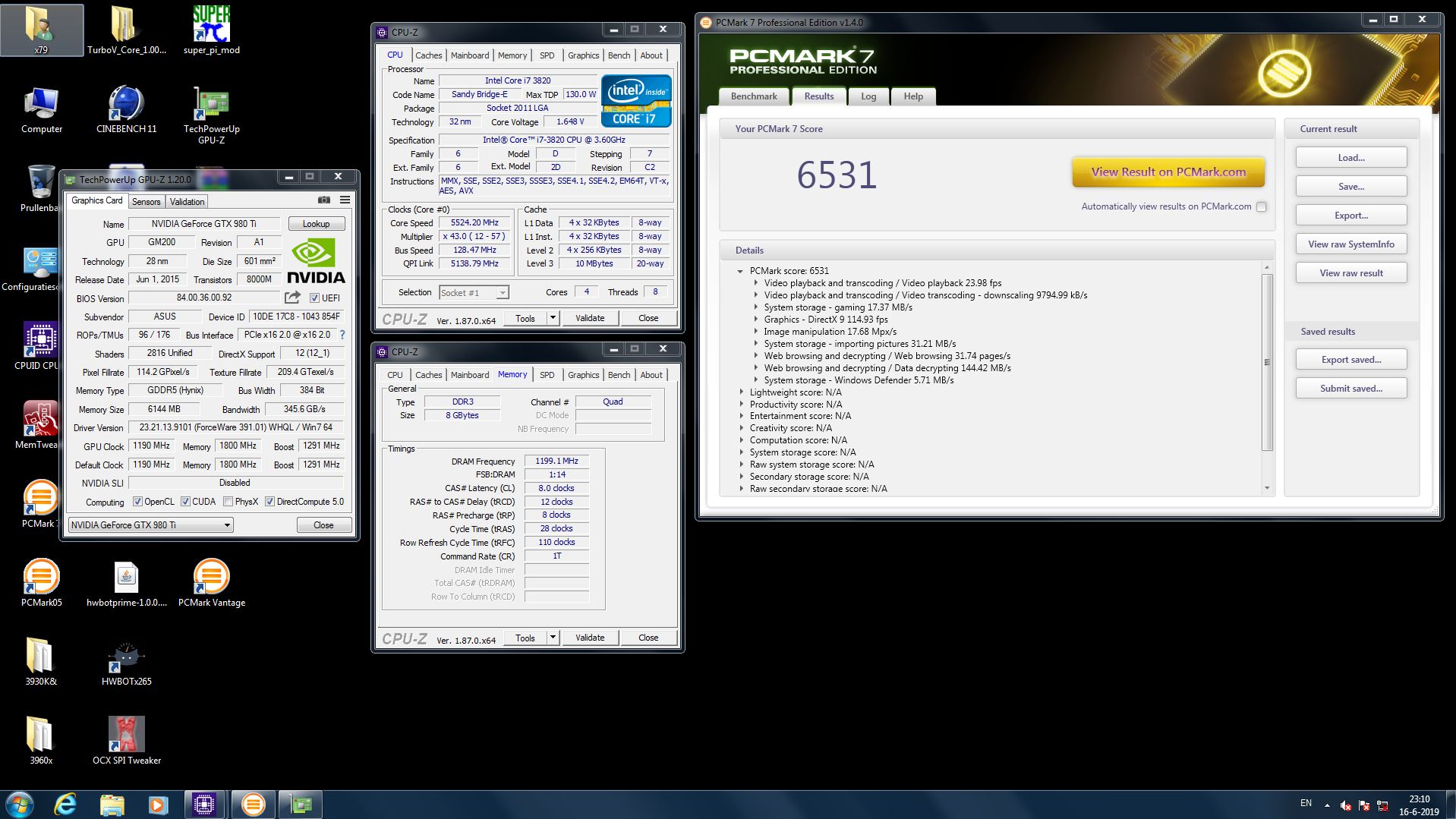Viewport: 1456px width, 819px height.
Task: Open CPUID CPU-Z desktop shortcut
Action: 39,345
